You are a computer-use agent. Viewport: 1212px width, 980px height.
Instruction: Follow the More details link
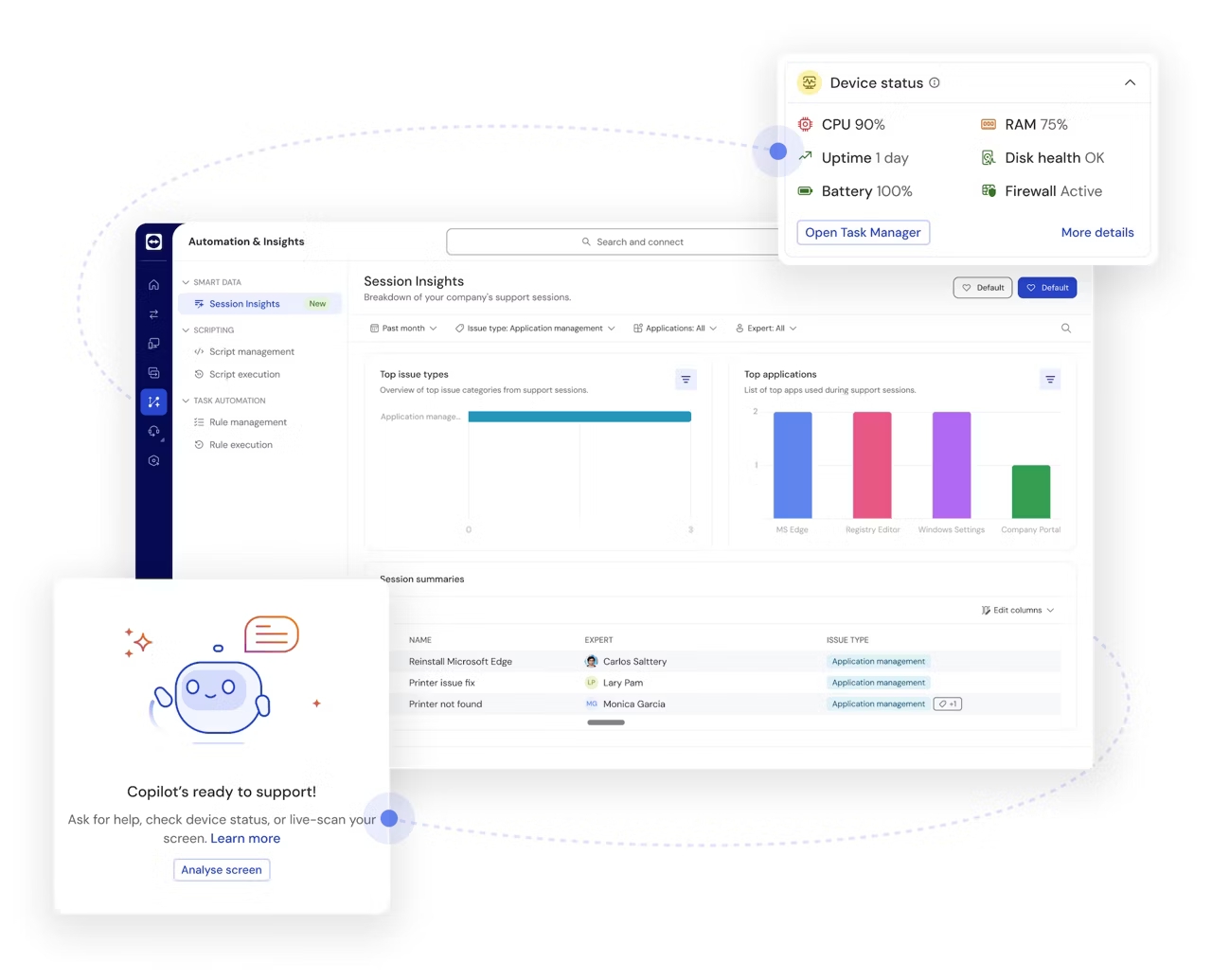click(x=1097, y=233)
